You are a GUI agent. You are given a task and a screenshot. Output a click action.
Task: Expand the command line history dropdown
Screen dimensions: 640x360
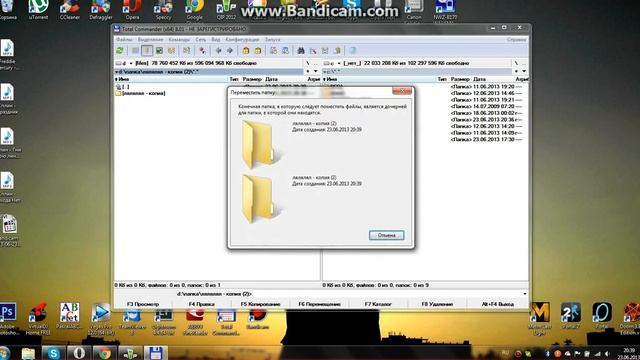point(524,294)
